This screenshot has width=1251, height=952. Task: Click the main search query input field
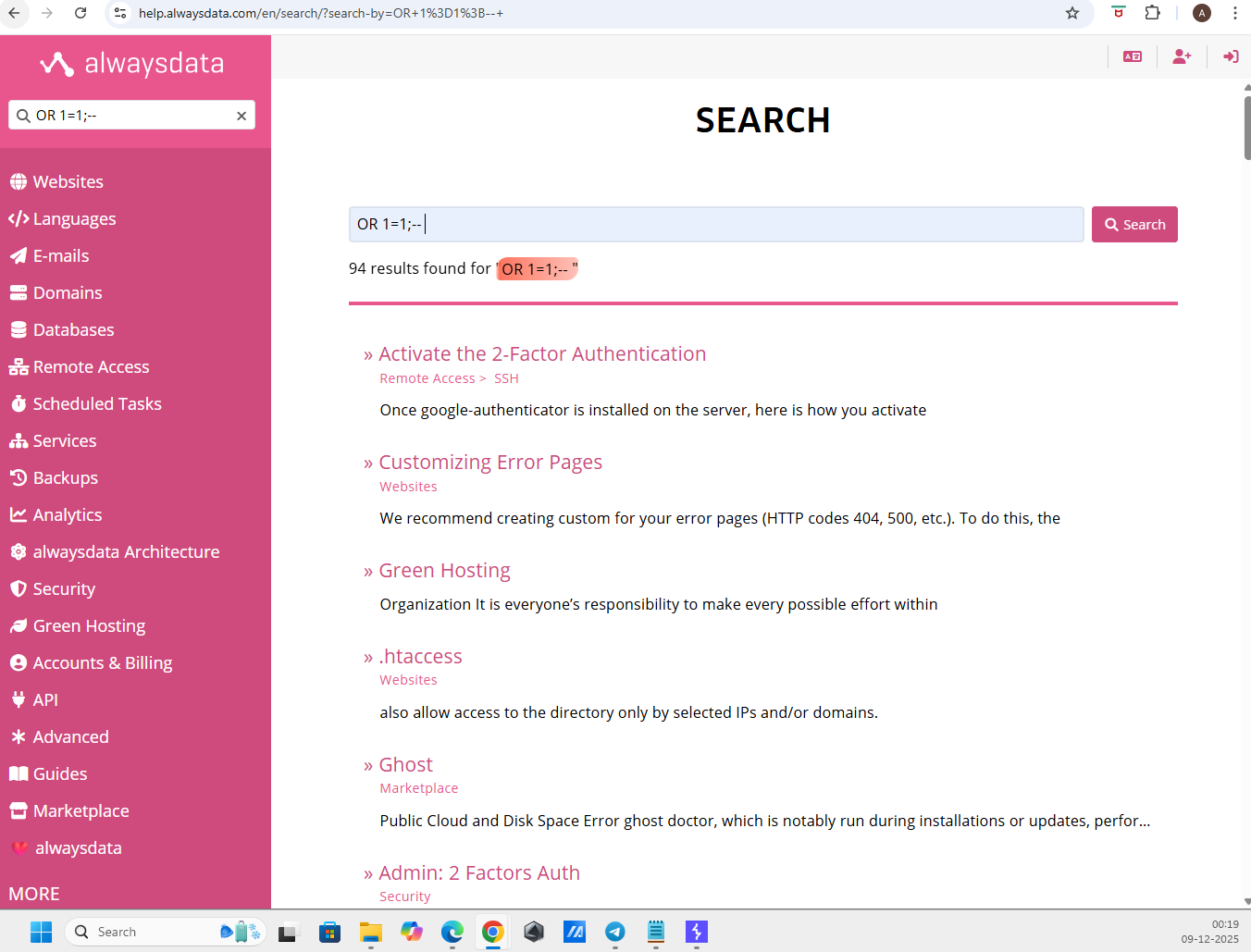[715, 225]
